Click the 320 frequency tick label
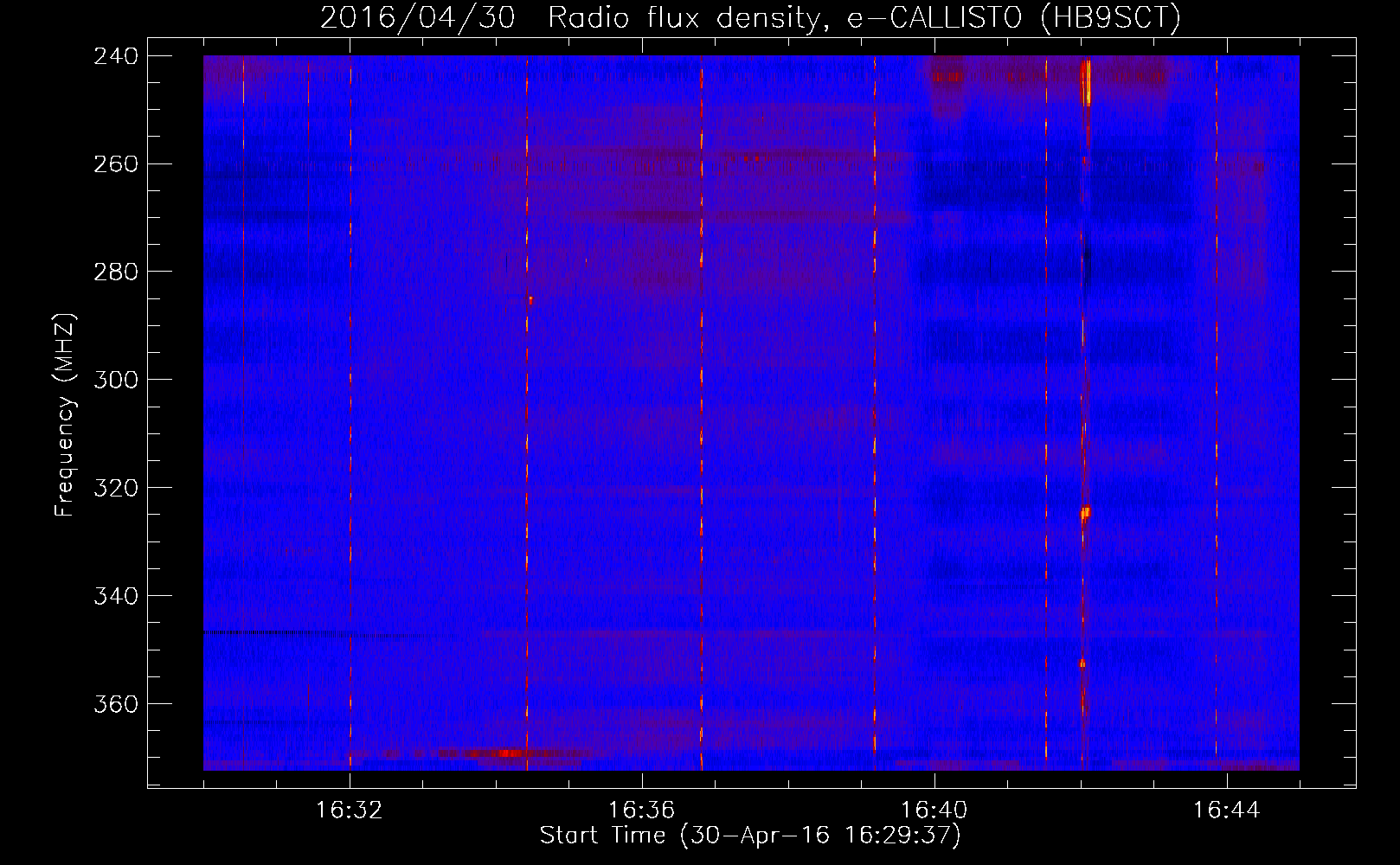Image resolution: width=1400 pixels, height=865 pixels. pos(116,488)
